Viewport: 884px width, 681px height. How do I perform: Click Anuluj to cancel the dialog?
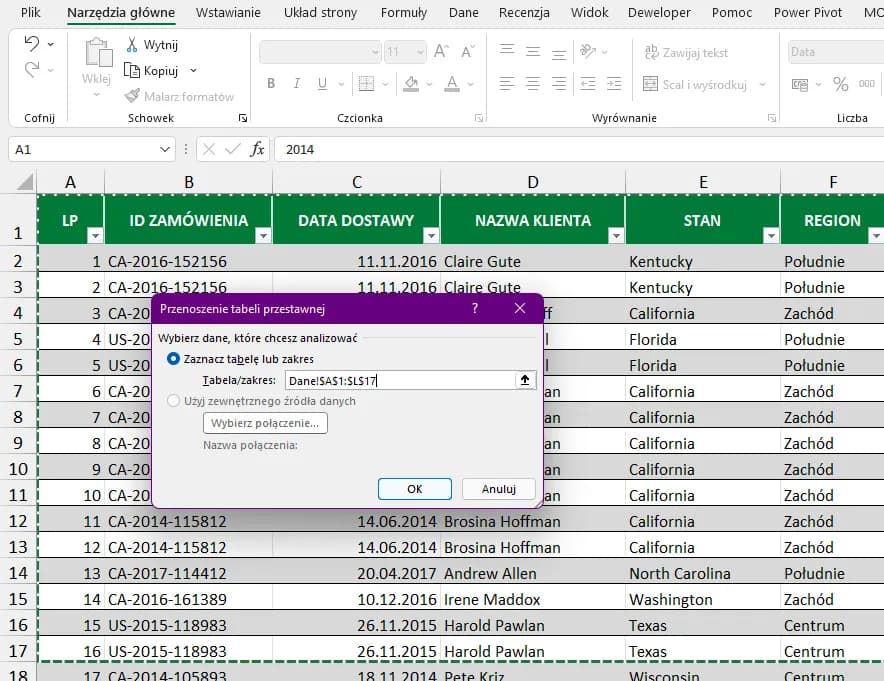(x=498, y=489)
